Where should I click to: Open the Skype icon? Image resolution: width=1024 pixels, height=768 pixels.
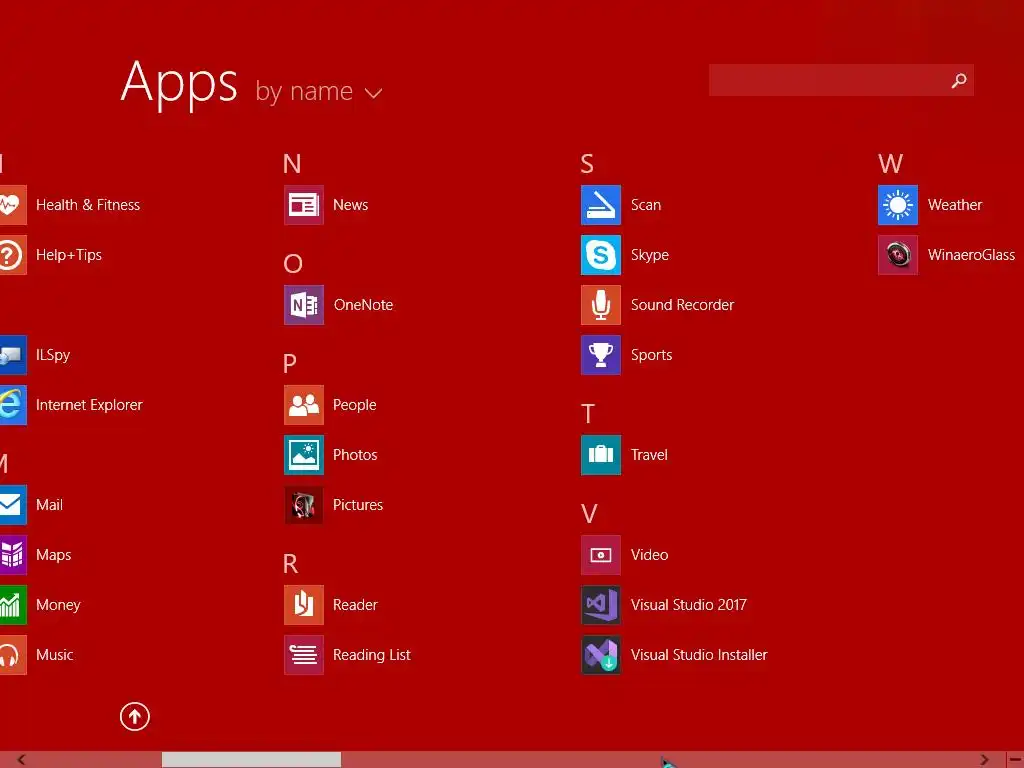(x=601, y=255)
